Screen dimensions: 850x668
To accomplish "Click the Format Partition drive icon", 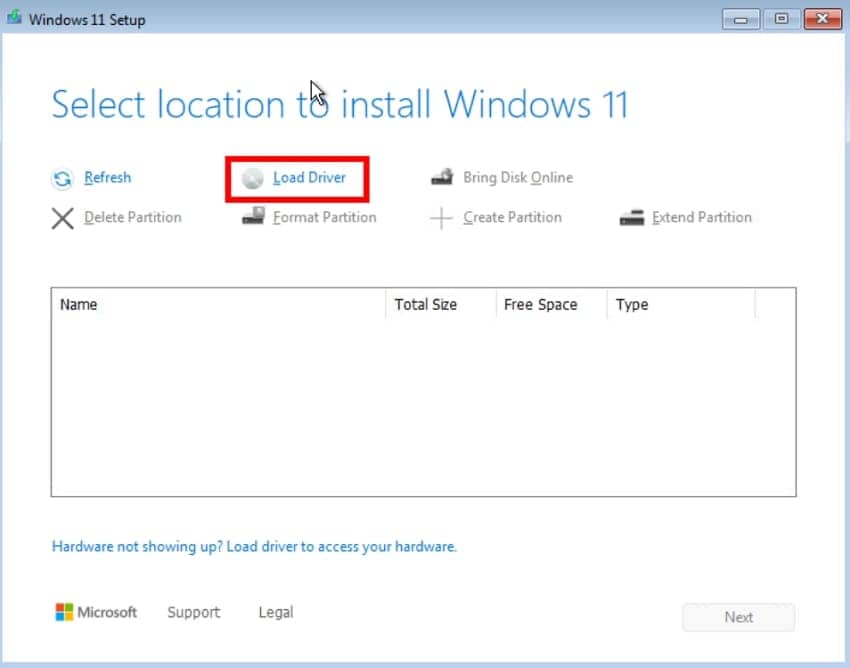I will (253, 216).
